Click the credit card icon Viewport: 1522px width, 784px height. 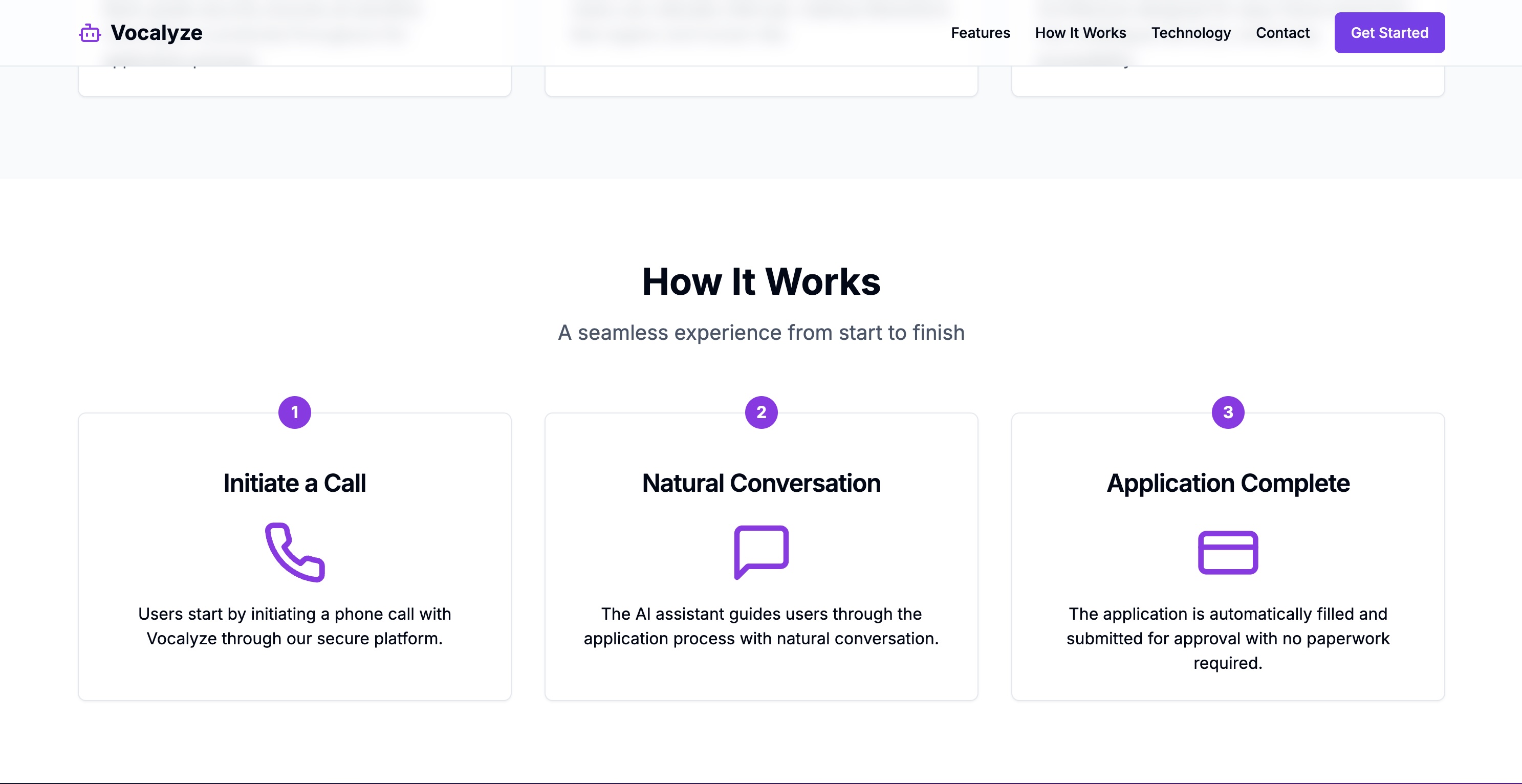pyautogui.click(x=1228, y=552)
